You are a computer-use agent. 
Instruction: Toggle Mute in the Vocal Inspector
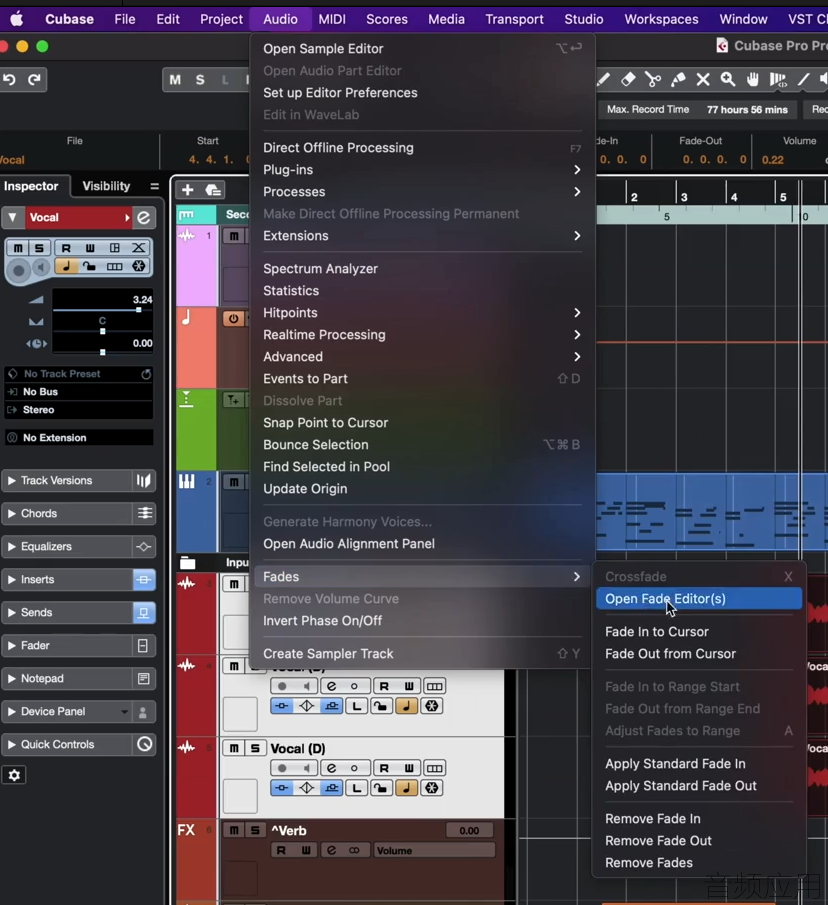click(18, 248)
